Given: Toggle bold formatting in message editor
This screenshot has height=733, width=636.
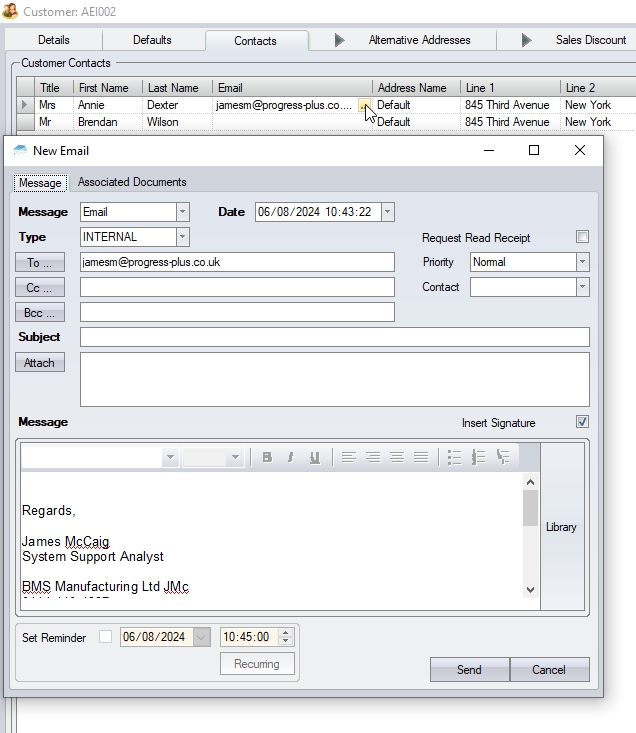Looking at the screenshot, I should coord(267,457).
